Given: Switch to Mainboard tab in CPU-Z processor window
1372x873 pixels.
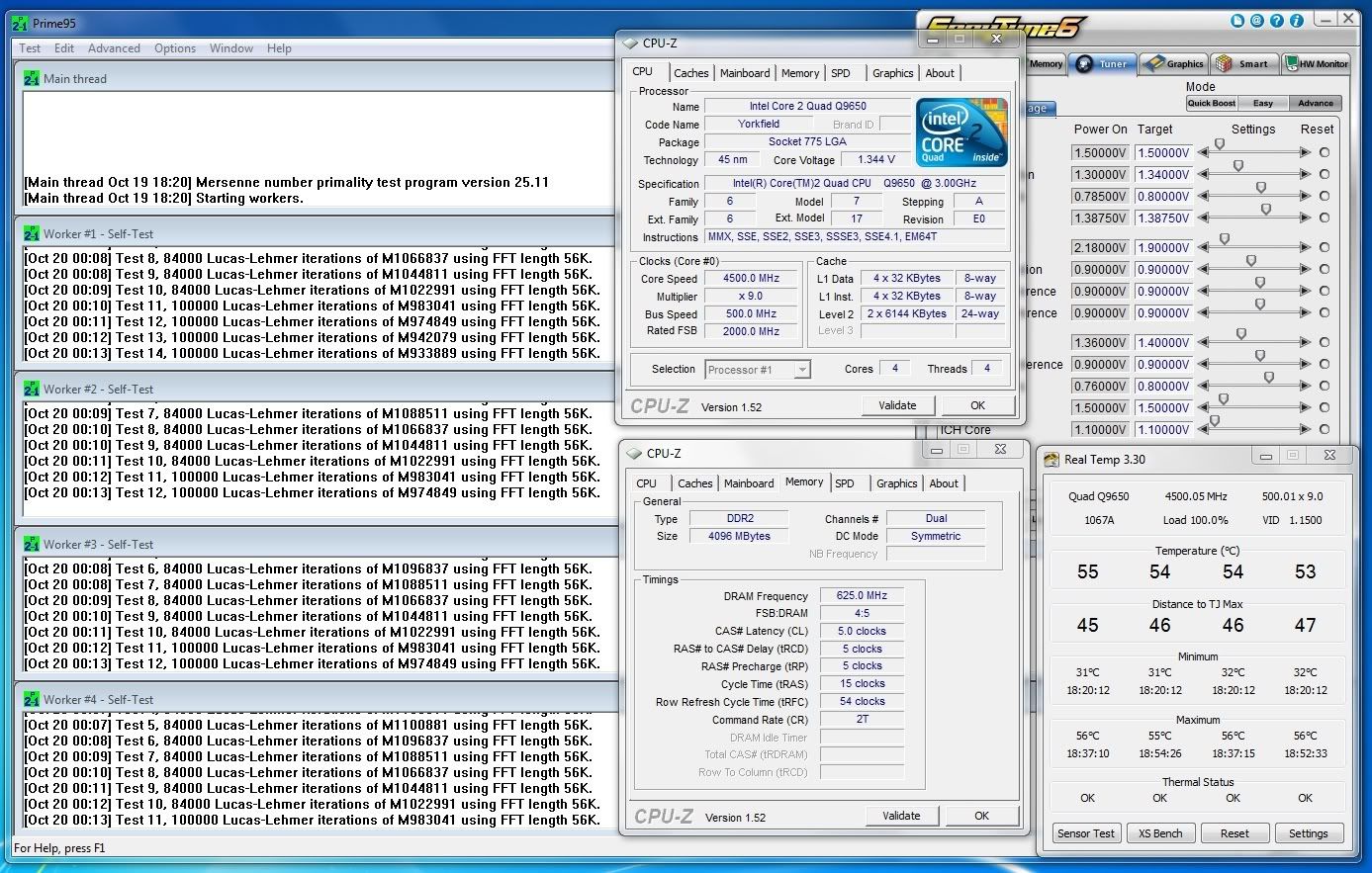Looking at the screenshot, I should (745, 73).
